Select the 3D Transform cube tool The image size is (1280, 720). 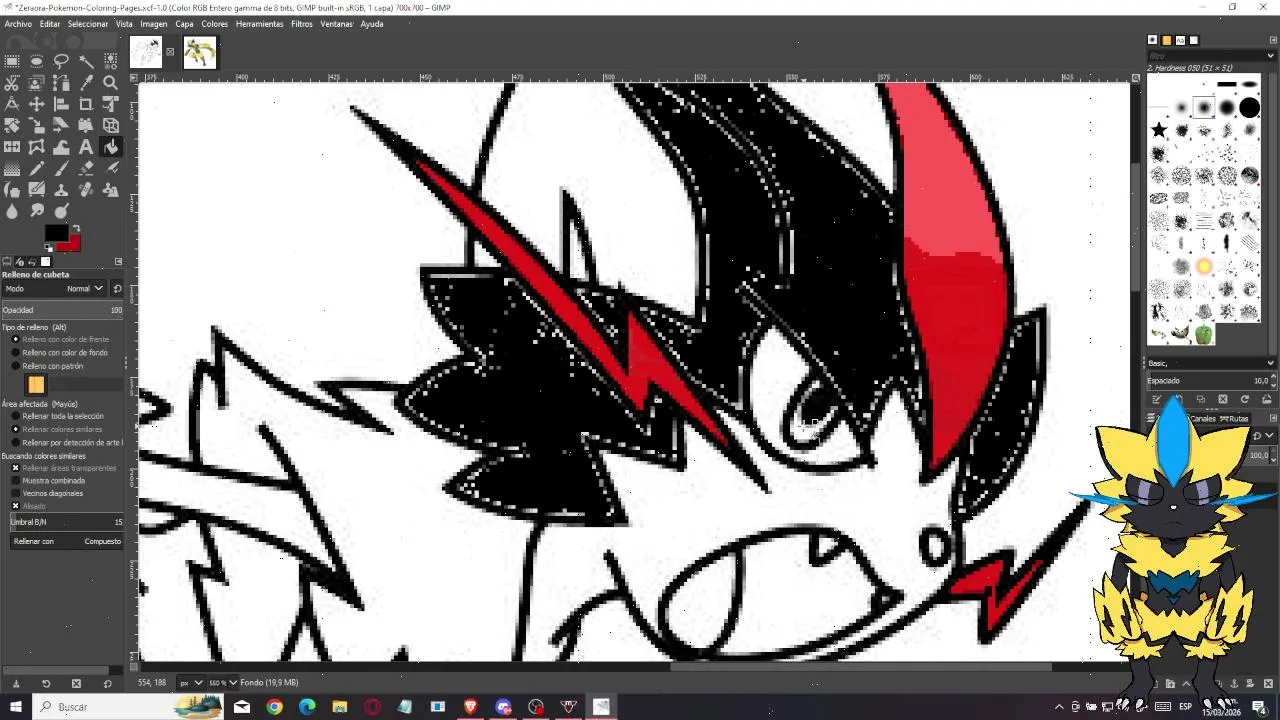110,125
